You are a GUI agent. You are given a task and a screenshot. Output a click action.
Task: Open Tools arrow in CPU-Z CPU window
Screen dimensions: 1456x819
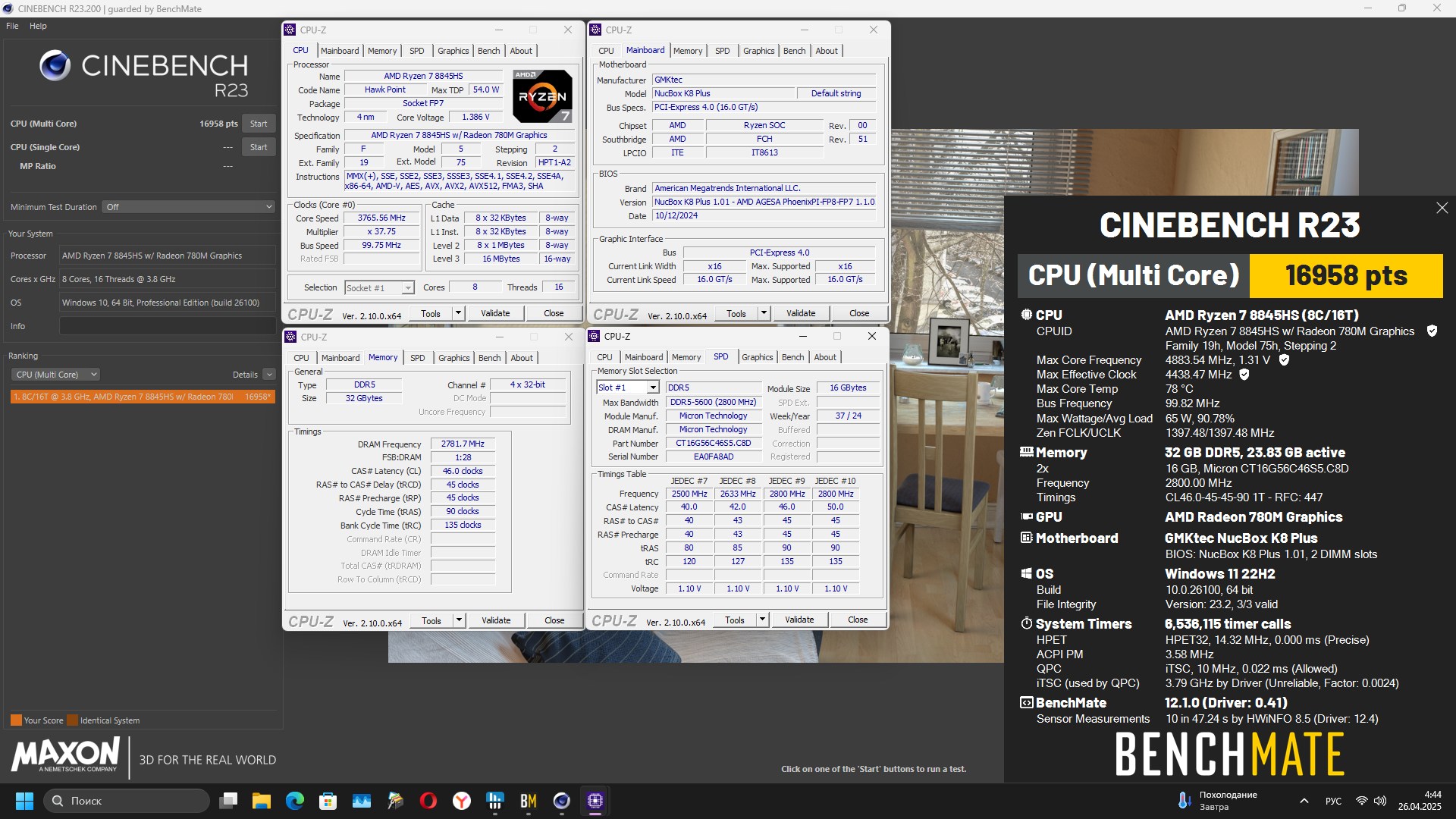(459, 313)
